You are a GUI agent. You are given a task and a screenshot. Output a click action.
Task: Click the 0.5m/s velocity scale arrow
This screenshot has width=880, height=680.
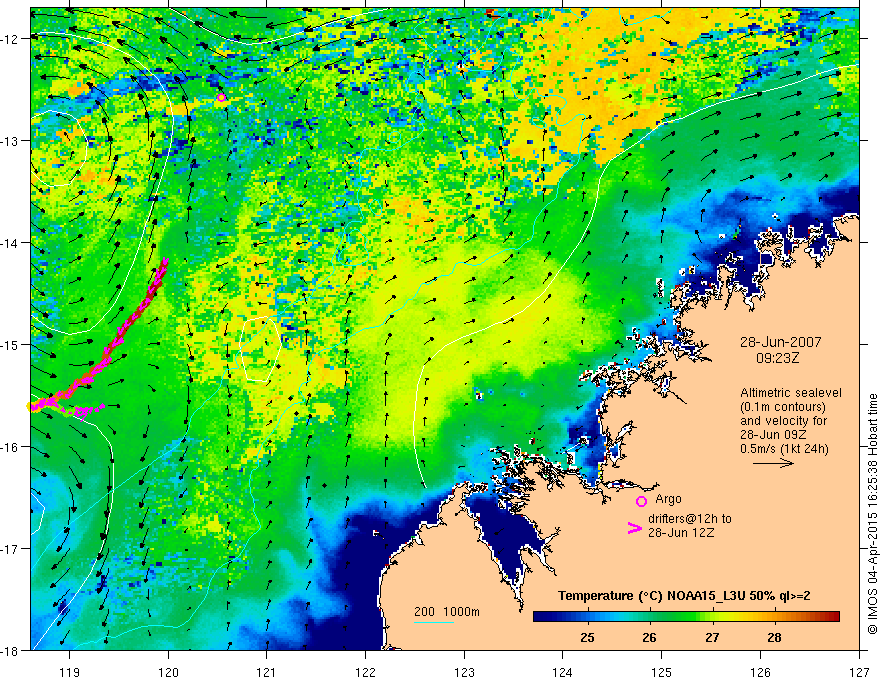(773, 463)
